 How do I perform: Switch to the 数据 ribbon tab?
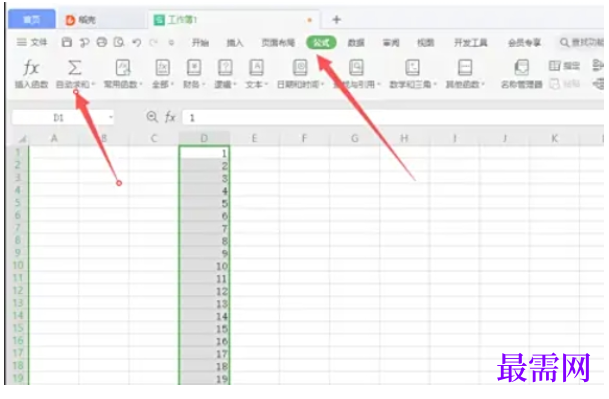click(x=356, y=42)
